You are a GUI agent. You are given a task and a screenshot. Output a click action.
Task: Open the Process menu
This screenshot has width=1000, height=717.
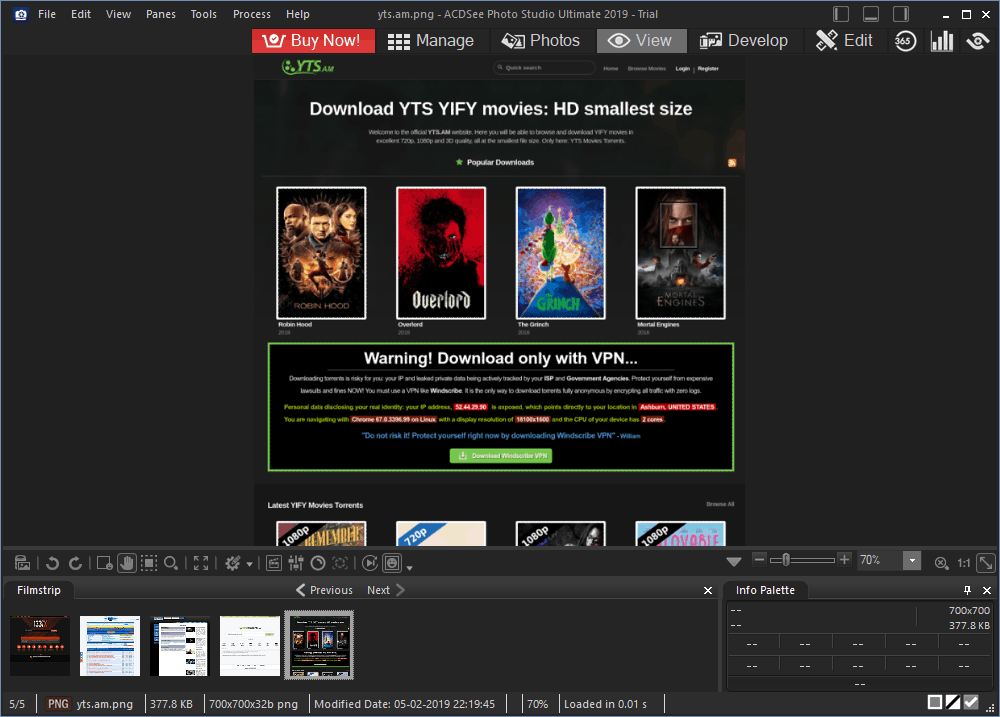[x=251, y=14]
